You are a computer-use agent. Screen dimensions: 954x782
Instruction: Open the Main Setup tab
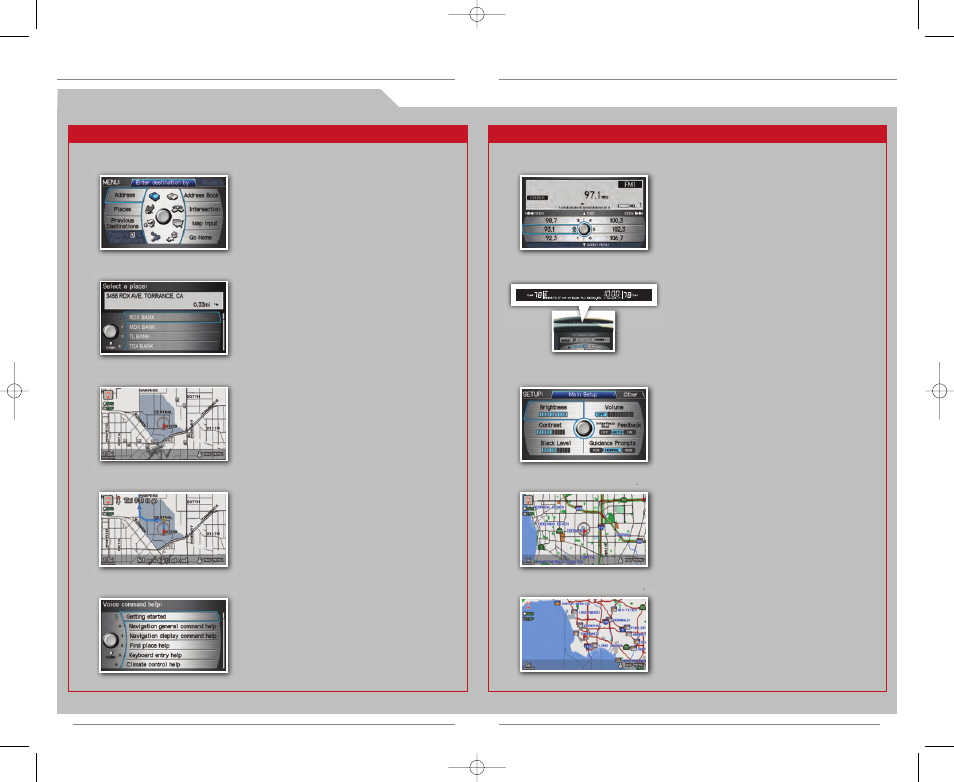pyautogui.click(x=582, y=394)
